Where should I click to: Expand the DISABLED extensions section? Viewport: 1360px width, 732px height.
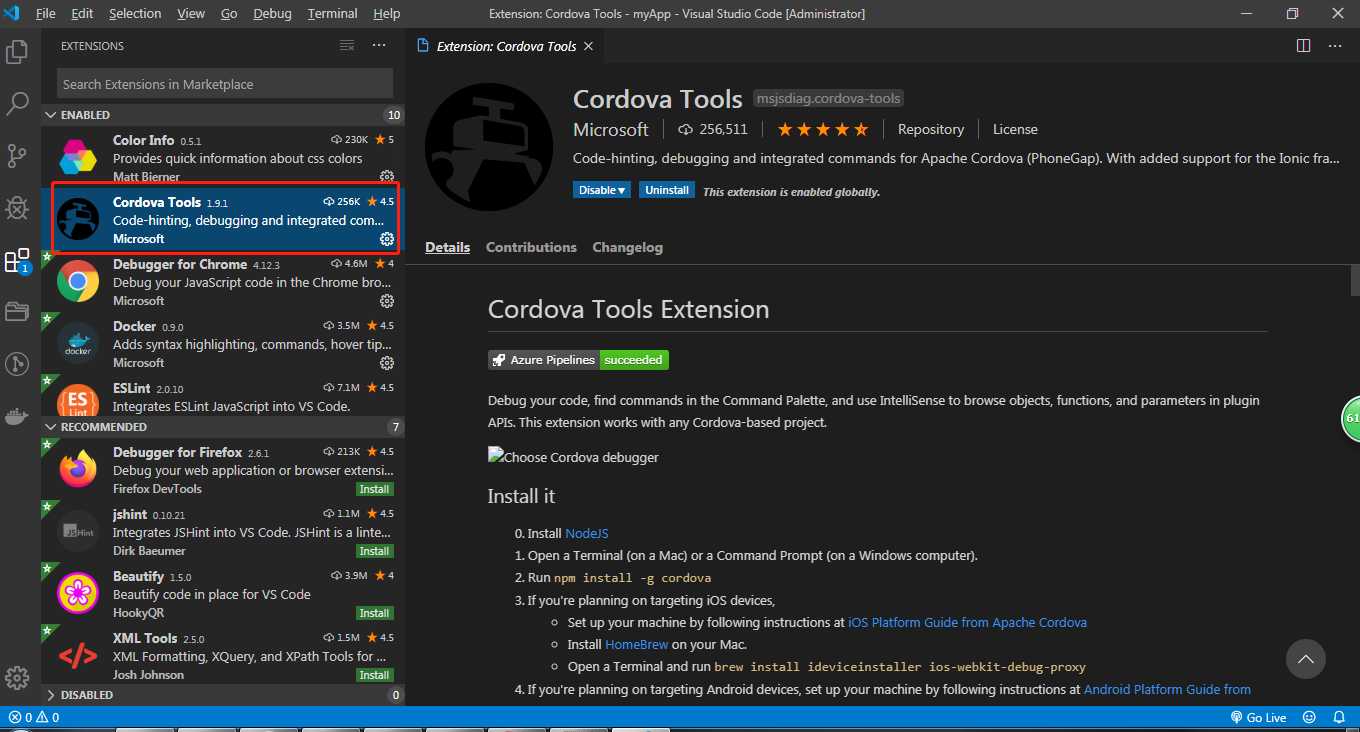click(x=222, y=695)
